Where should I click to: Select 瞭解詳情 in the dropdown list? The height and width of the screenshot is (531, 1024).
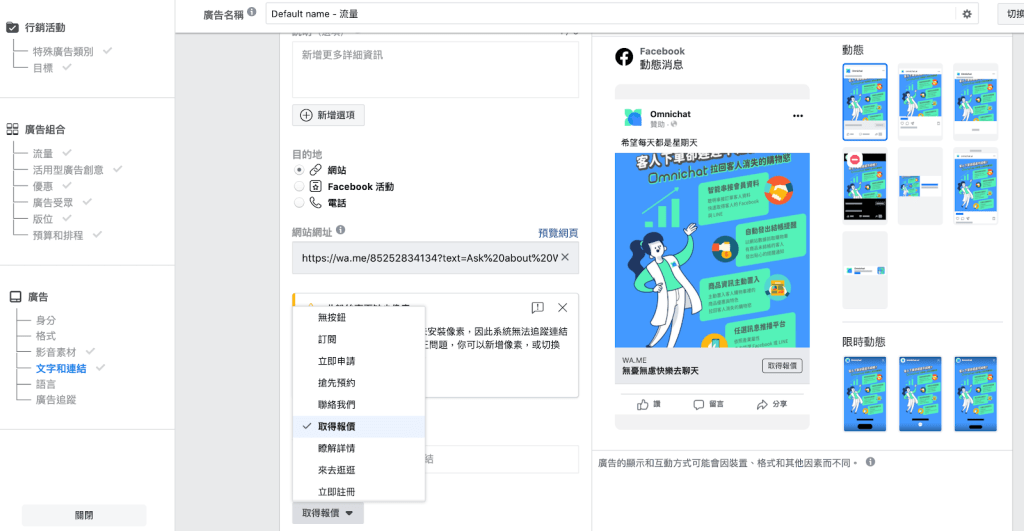coord(336,448)
